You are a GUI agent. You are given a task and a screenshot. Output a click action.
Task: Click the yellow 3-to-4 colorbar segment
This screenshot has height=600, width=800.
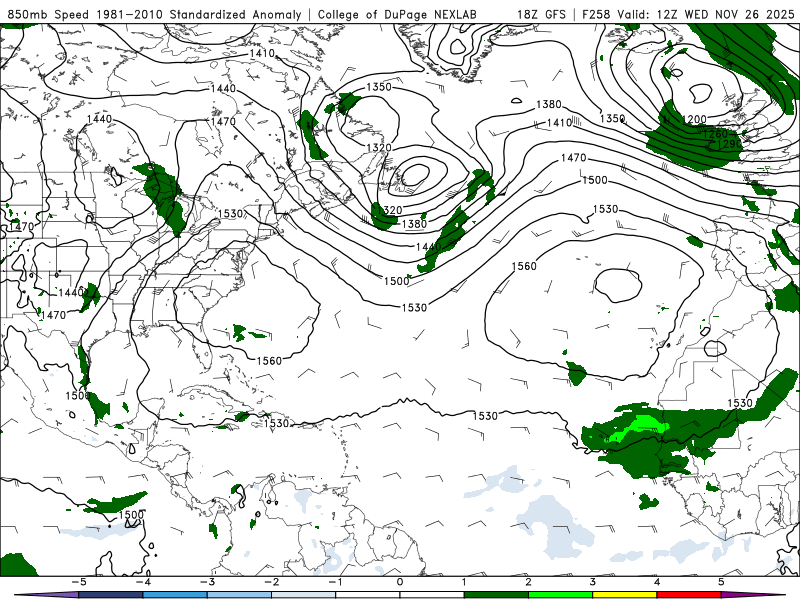click(x=624, y=595)
